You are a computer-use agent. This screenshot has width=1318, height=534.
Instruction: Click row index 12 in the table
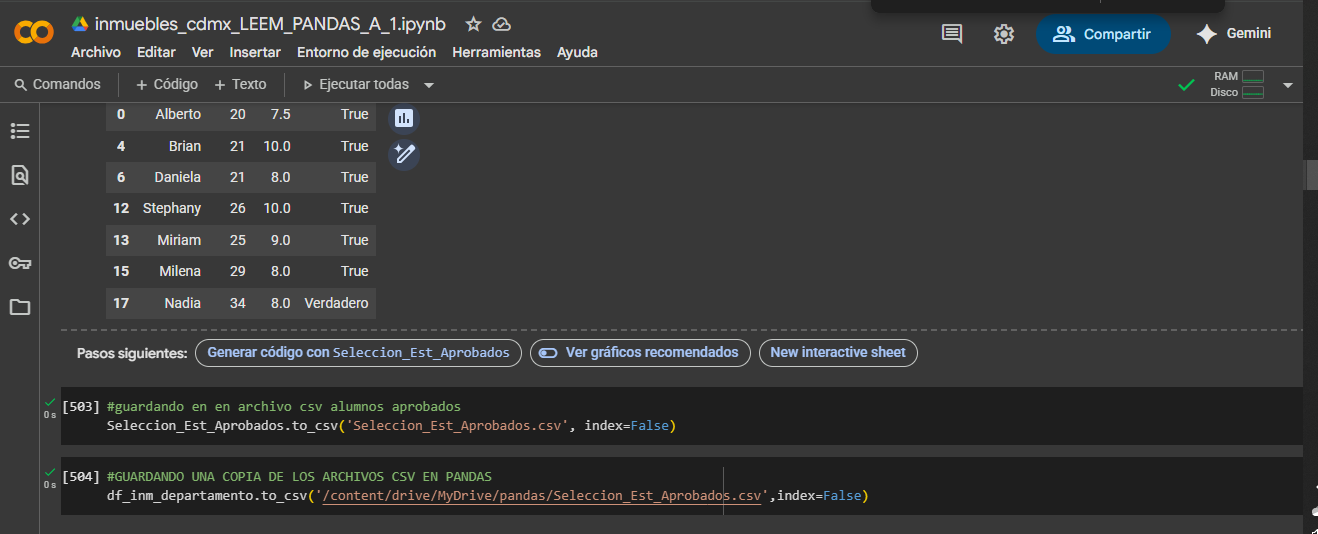121,208
